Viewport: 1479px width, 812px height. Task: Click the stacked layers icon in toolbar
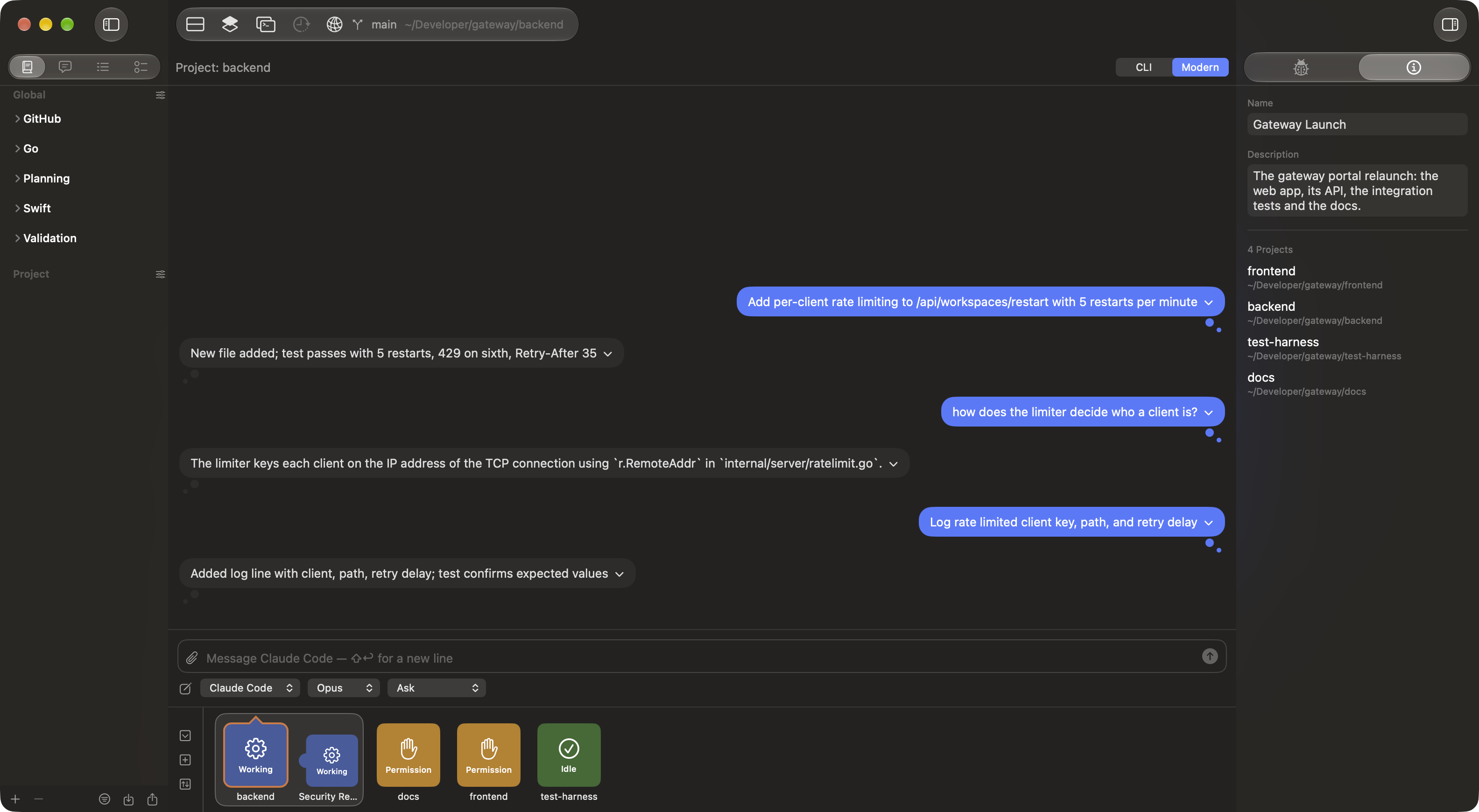(230, 24)
